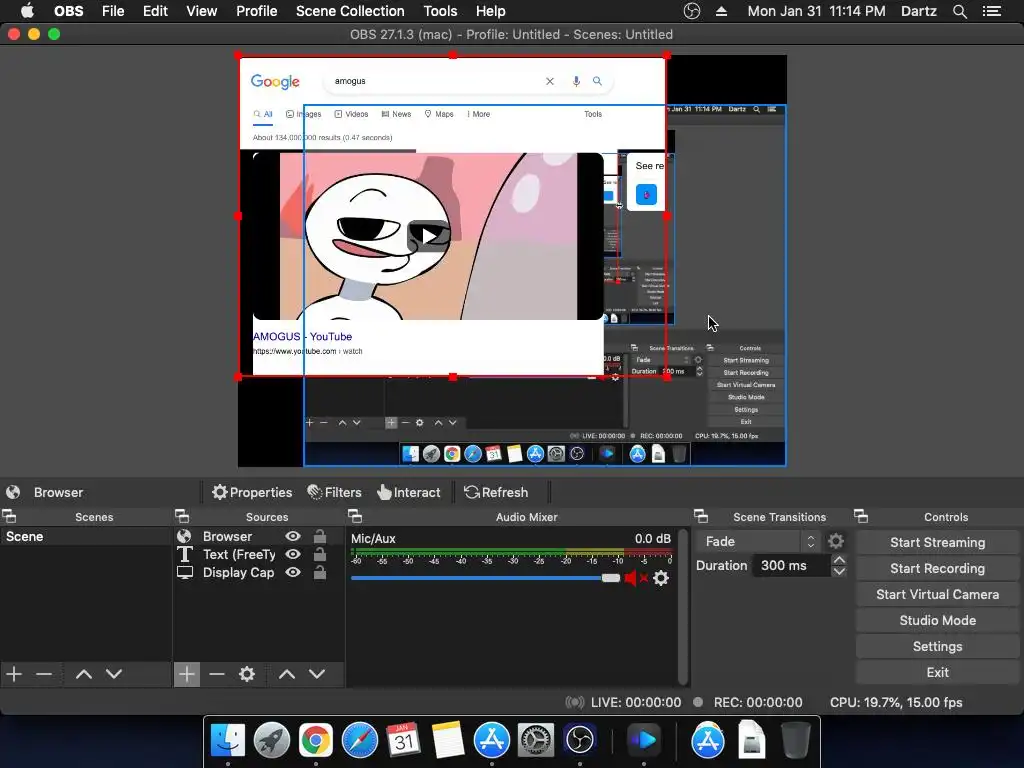Screen dimensions: 1024x768
Task: Hide the Text (FreeType) source
Action: click(x=293, y=554)
